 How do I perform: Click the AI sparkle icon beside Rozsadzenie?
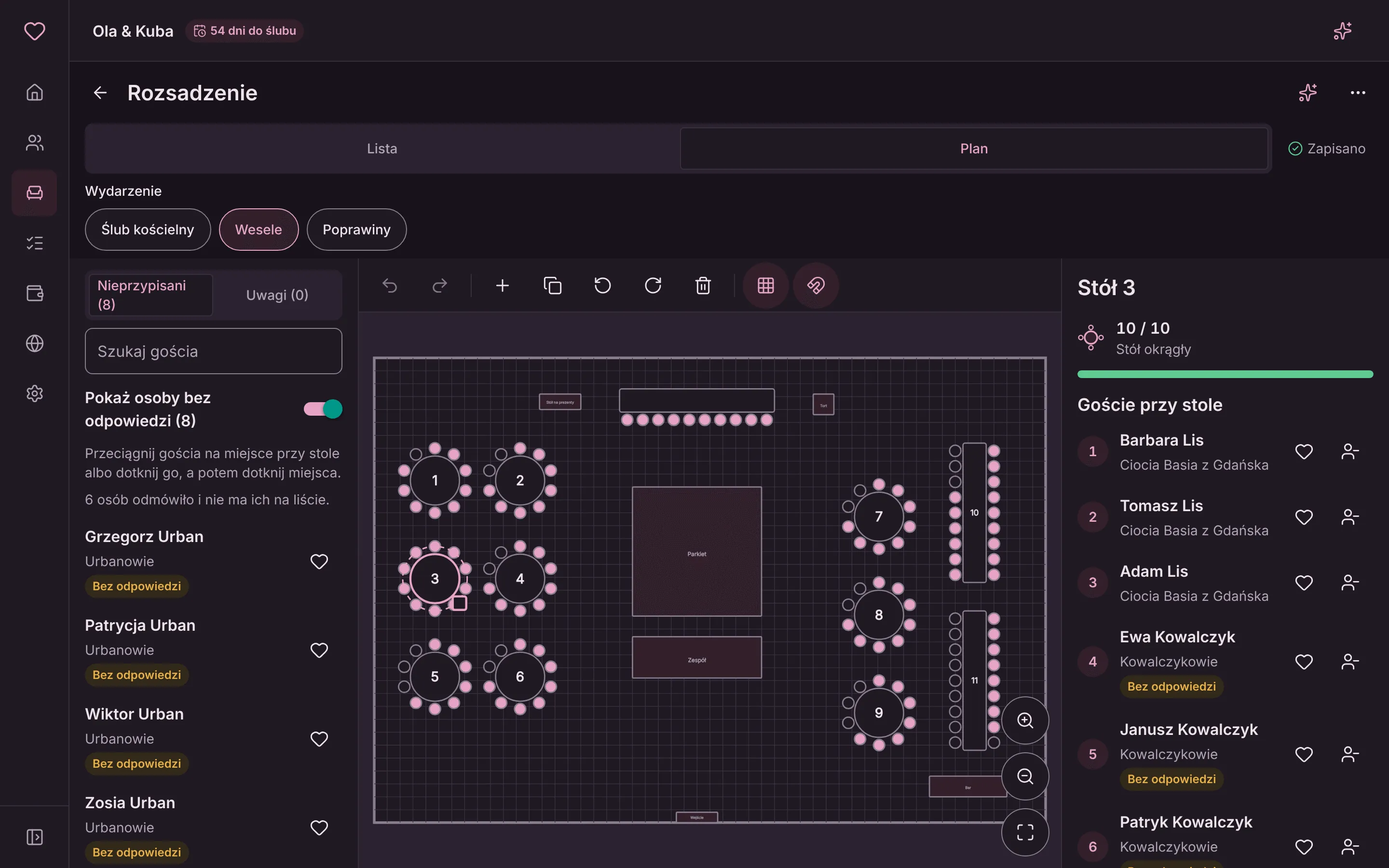(1307, 93)
